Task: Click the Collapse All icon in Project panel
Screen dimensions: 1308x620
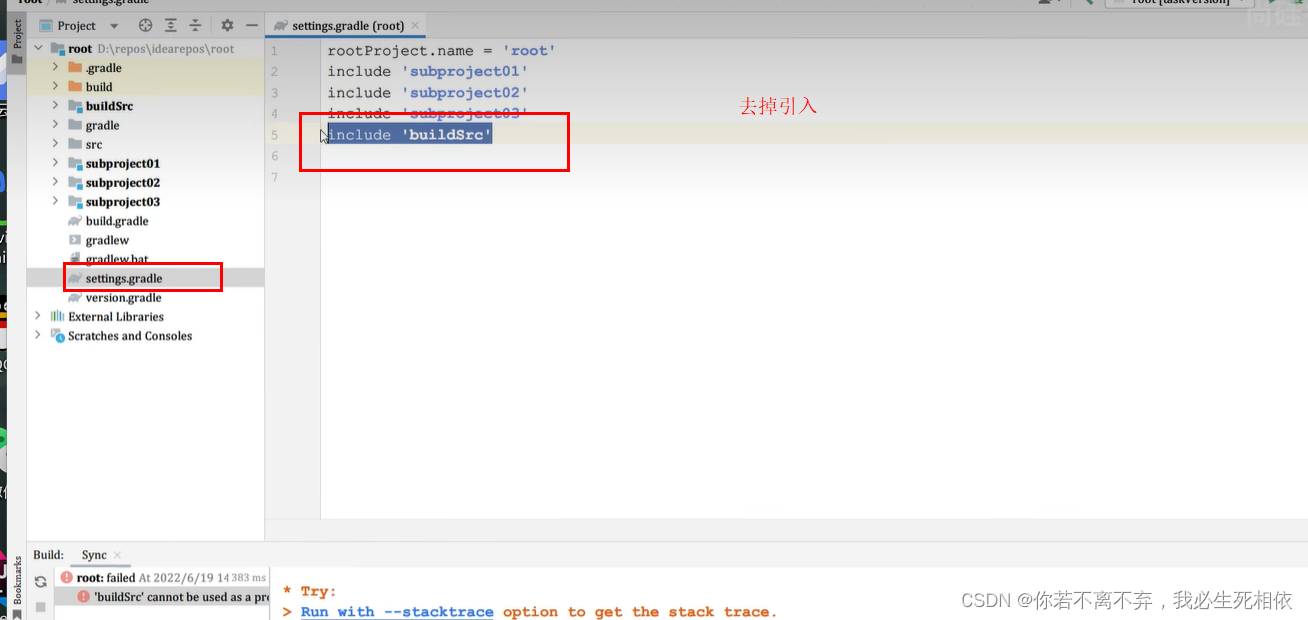Action: [195, 25]
